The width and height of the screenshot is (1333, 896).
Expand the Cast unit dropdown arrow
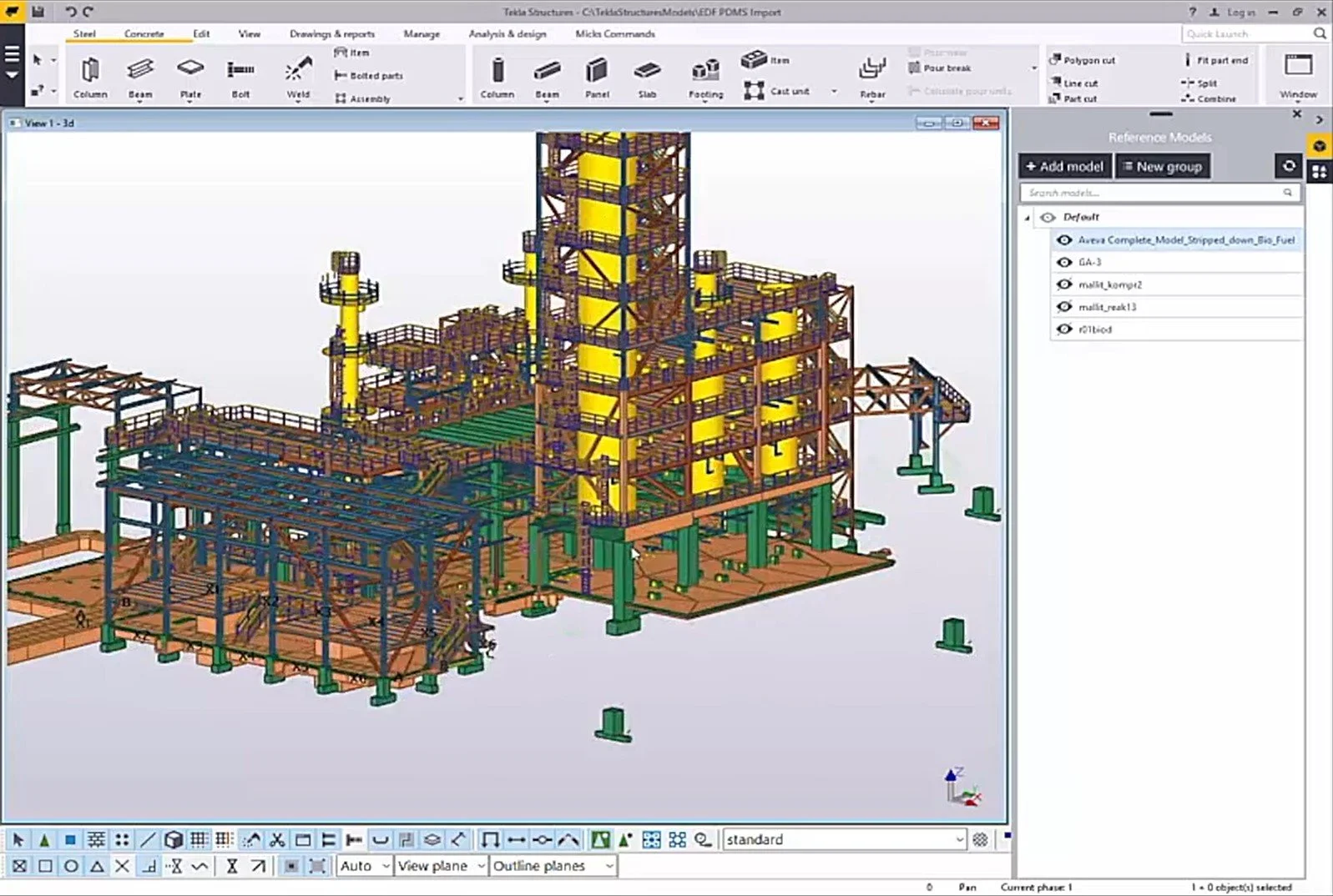(x=834, y=91)
